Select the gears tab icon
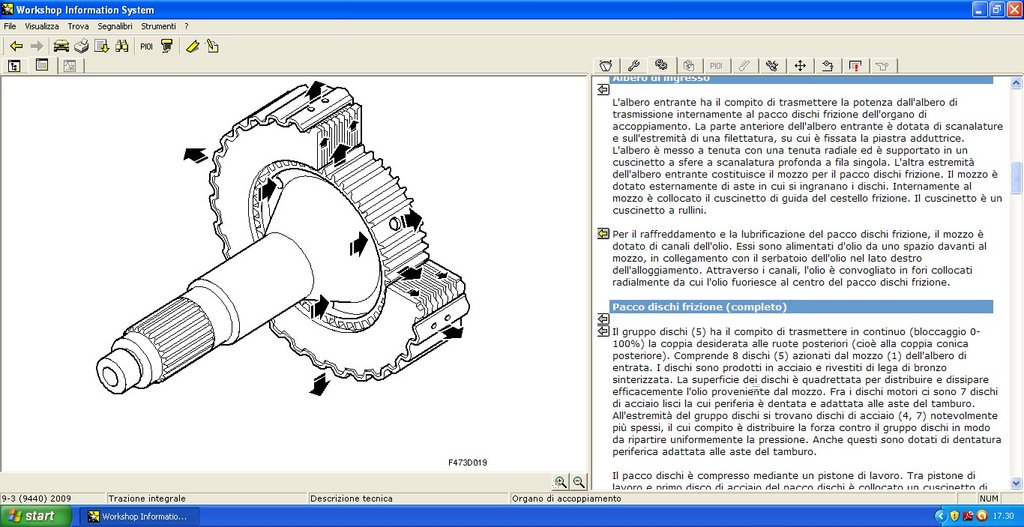 tap(661, 65)
